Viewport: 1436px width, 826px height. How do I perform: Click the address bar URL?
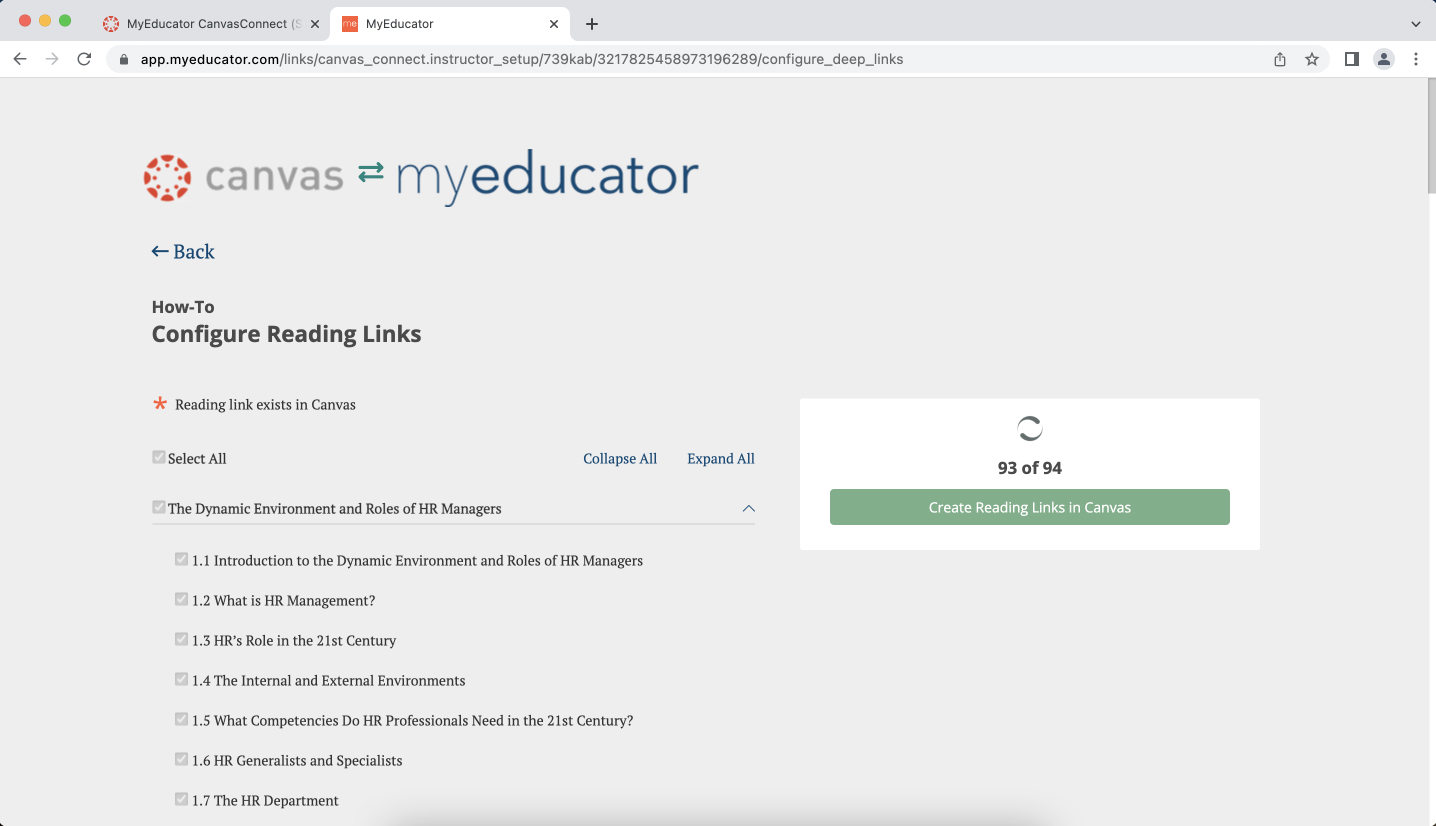[x=522, y=59]
